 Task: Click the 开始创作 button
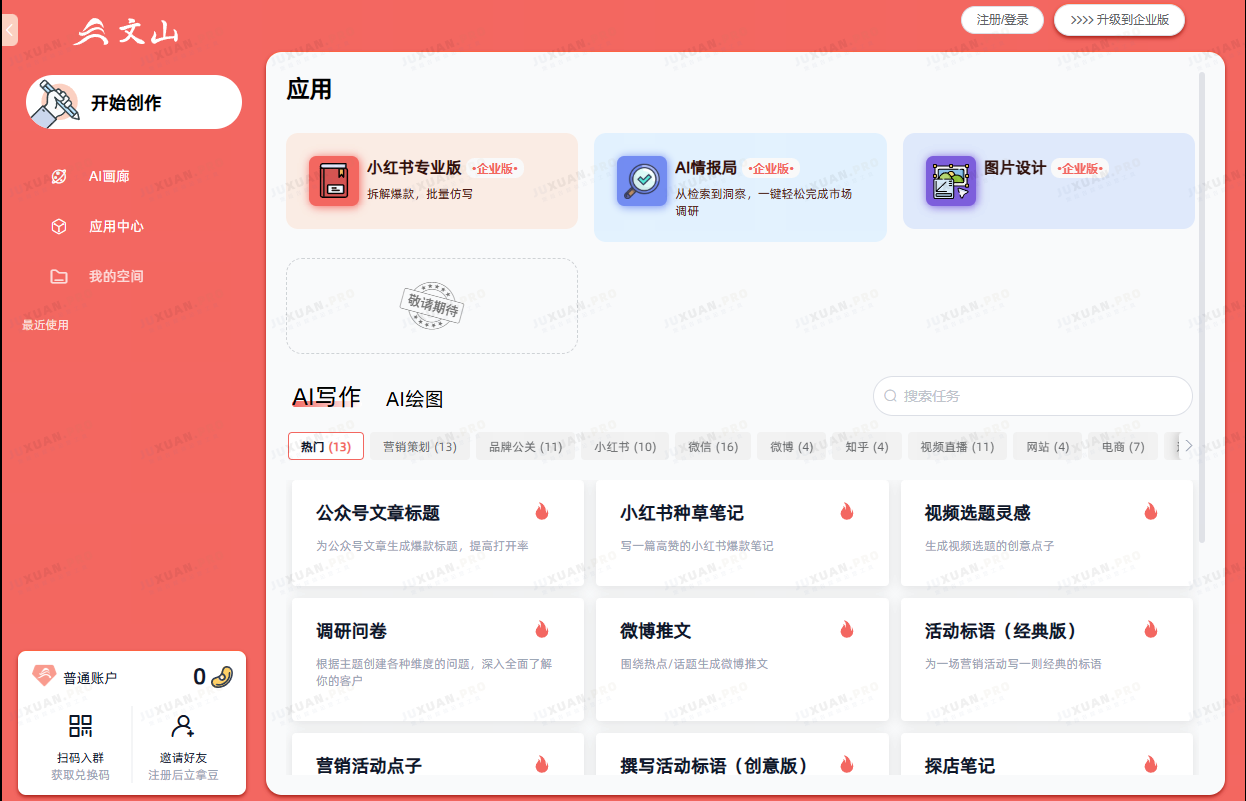pos(134,102)
